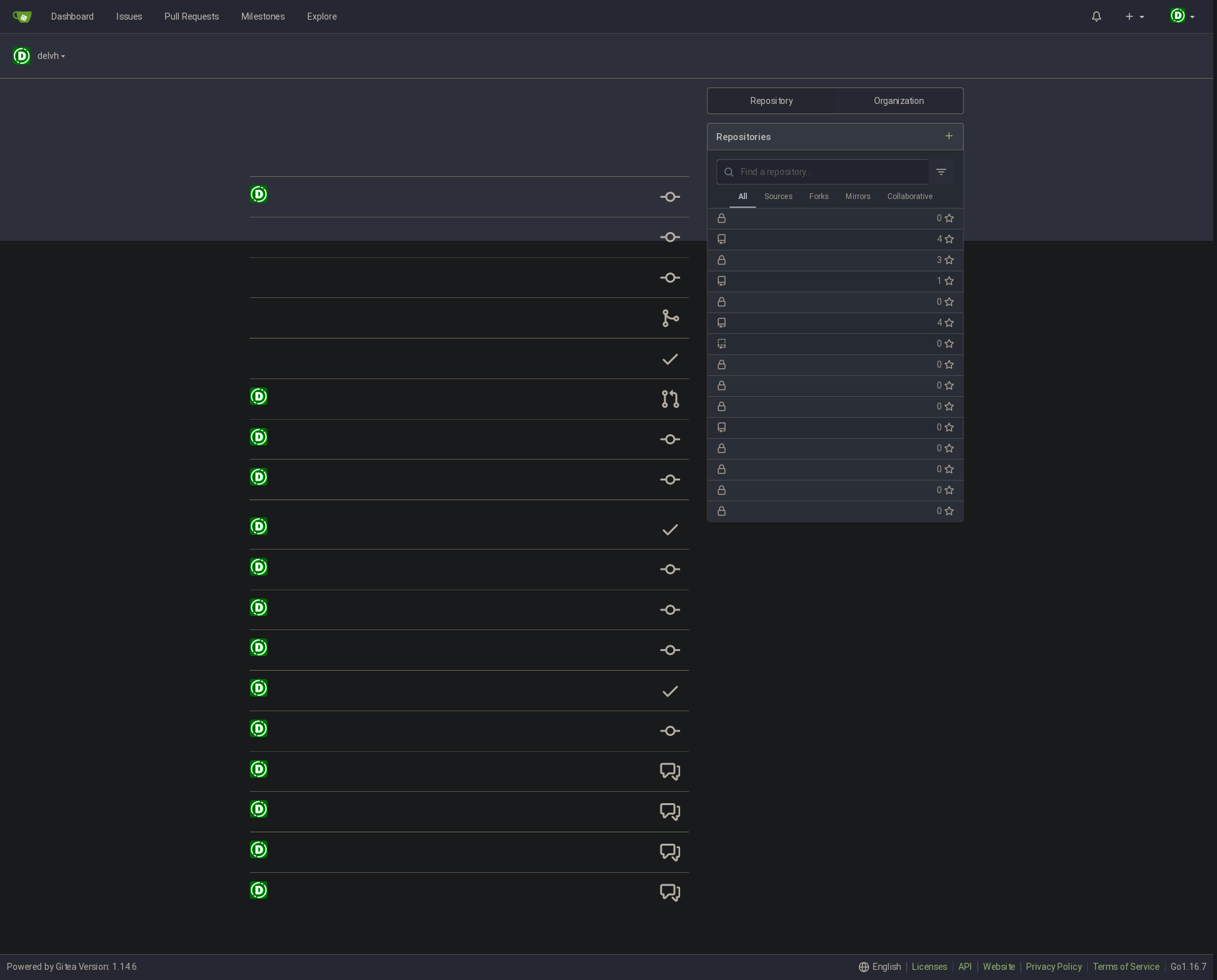Open the Privacy Policy footer link
1217x980 pixels.
(x=1053, y=967)
